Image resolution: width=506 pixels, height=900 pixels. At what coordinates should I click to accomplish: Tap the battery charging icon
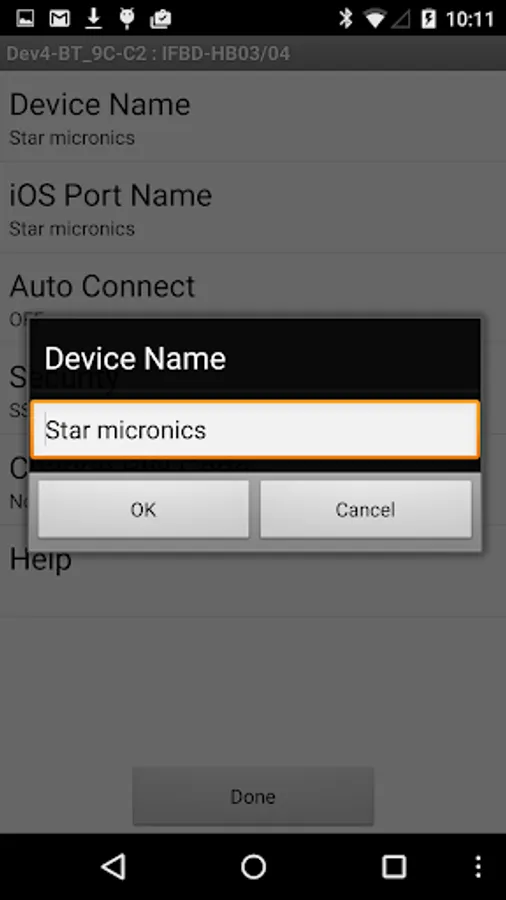pyautogui.click(x=429, y=19)
